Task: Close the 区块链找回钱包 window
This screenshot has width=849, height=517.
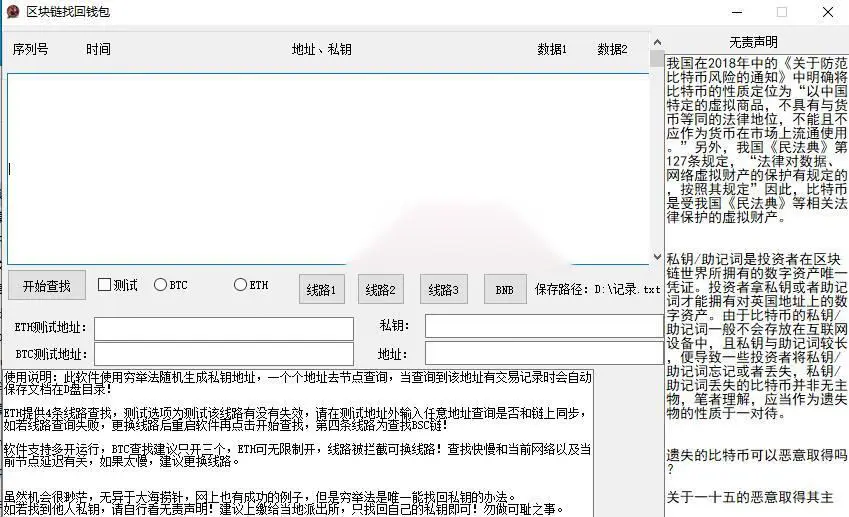Action: pos(828,12)
